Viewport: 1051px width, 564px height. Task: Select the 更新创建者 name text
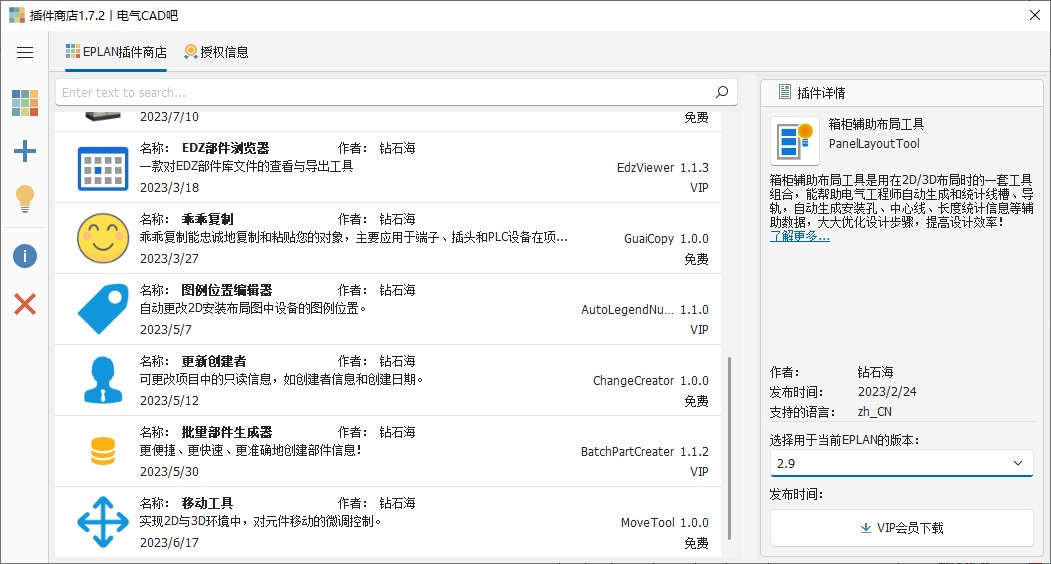214,361
